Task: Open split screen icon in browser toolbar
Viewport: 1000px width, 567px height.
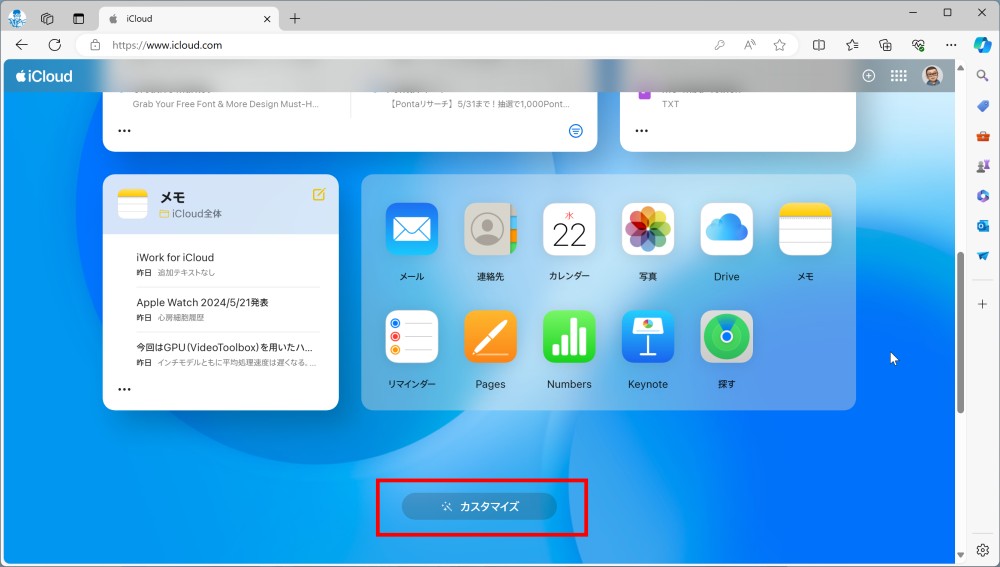Action: [819, 45]
